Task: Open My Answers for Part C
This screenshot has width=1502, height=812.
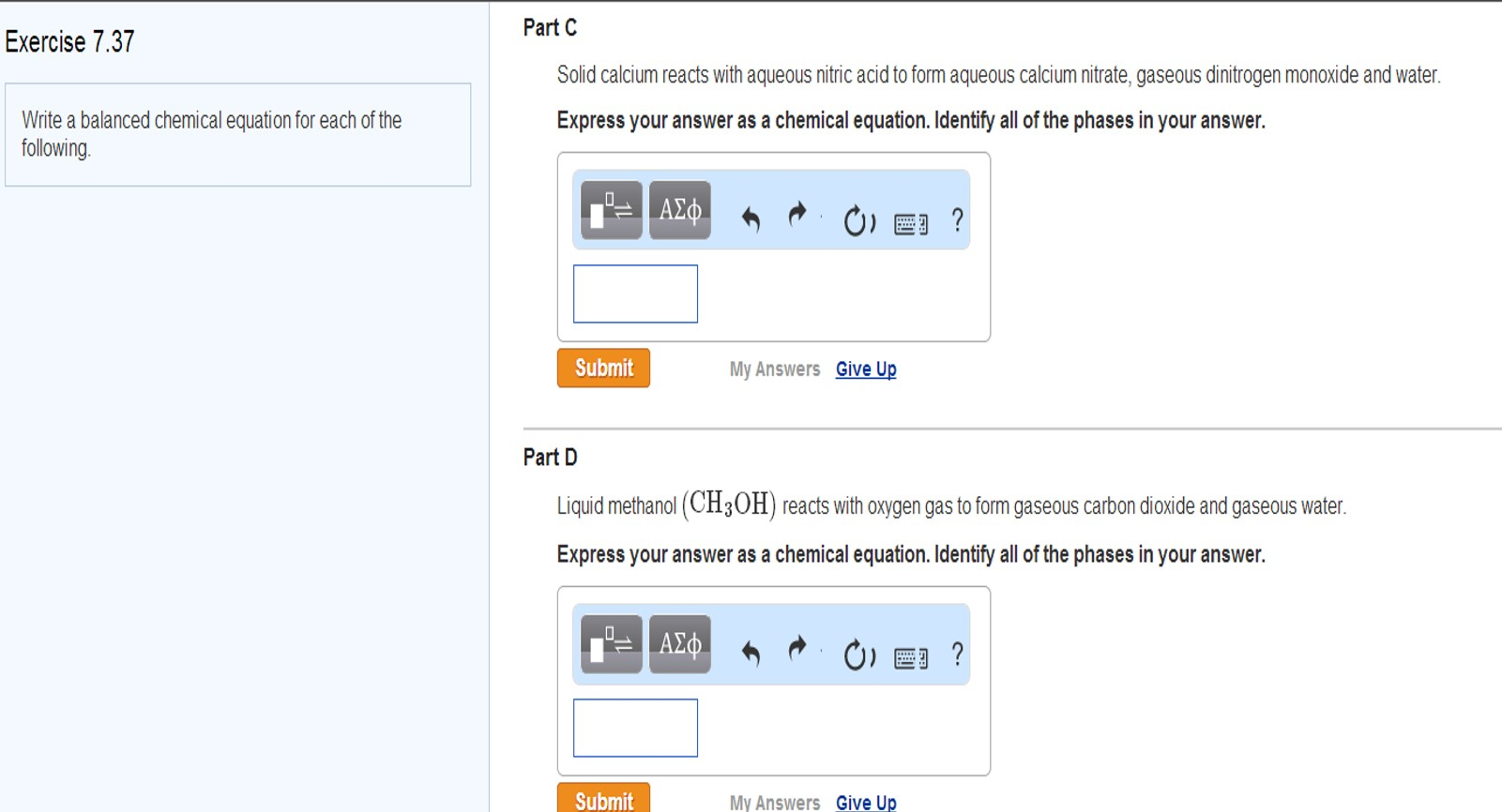Action: click(775, 368)
